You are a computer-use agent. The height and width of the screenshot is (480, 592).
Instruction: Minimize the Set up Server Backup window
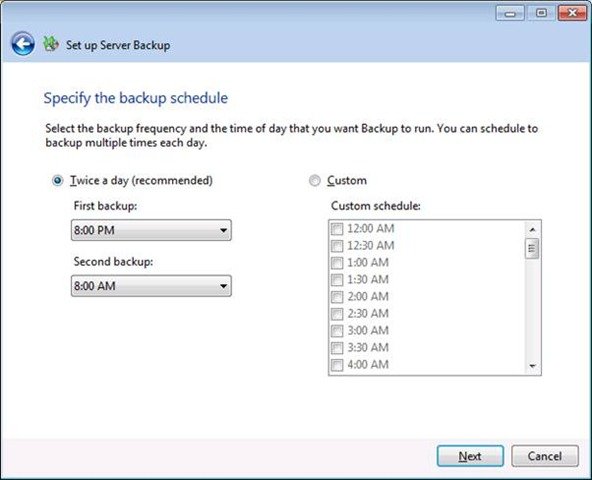(510, 14)
